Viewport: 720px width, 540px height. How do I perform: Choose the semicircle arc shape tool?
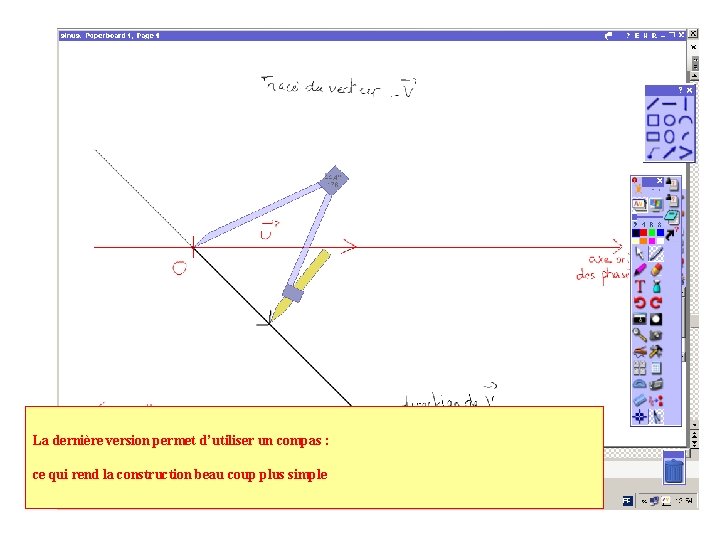tap(686, 120)
